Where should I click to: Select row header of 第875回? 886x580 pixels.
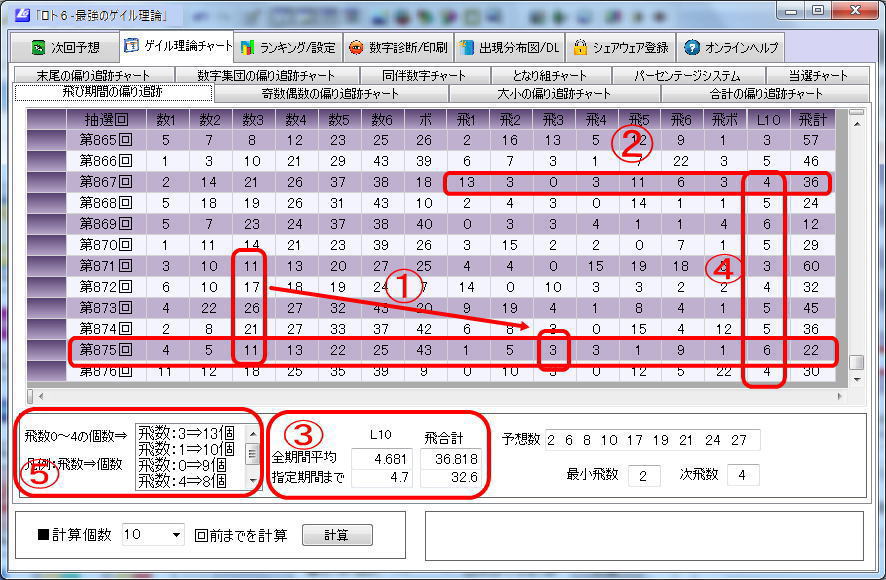(x=45, y=351)
